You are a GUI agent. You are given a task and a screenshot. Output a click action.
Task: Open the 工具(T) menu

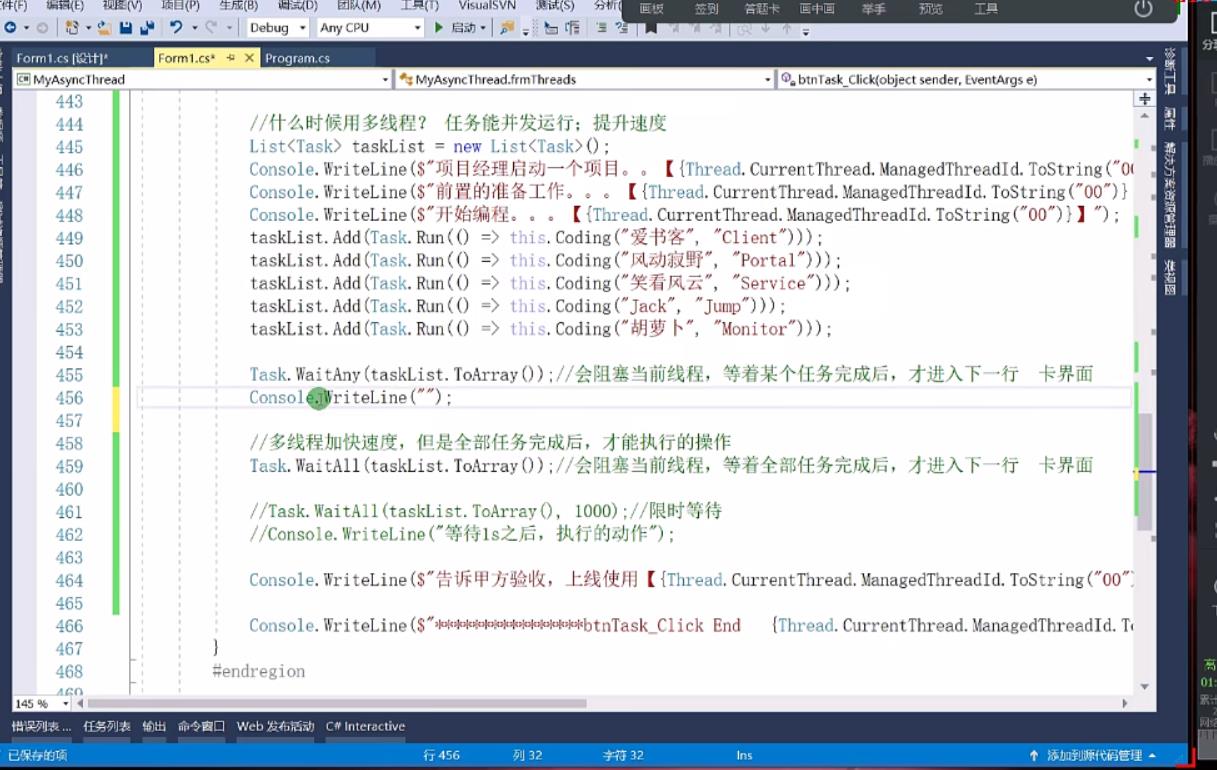pos(419,6)
